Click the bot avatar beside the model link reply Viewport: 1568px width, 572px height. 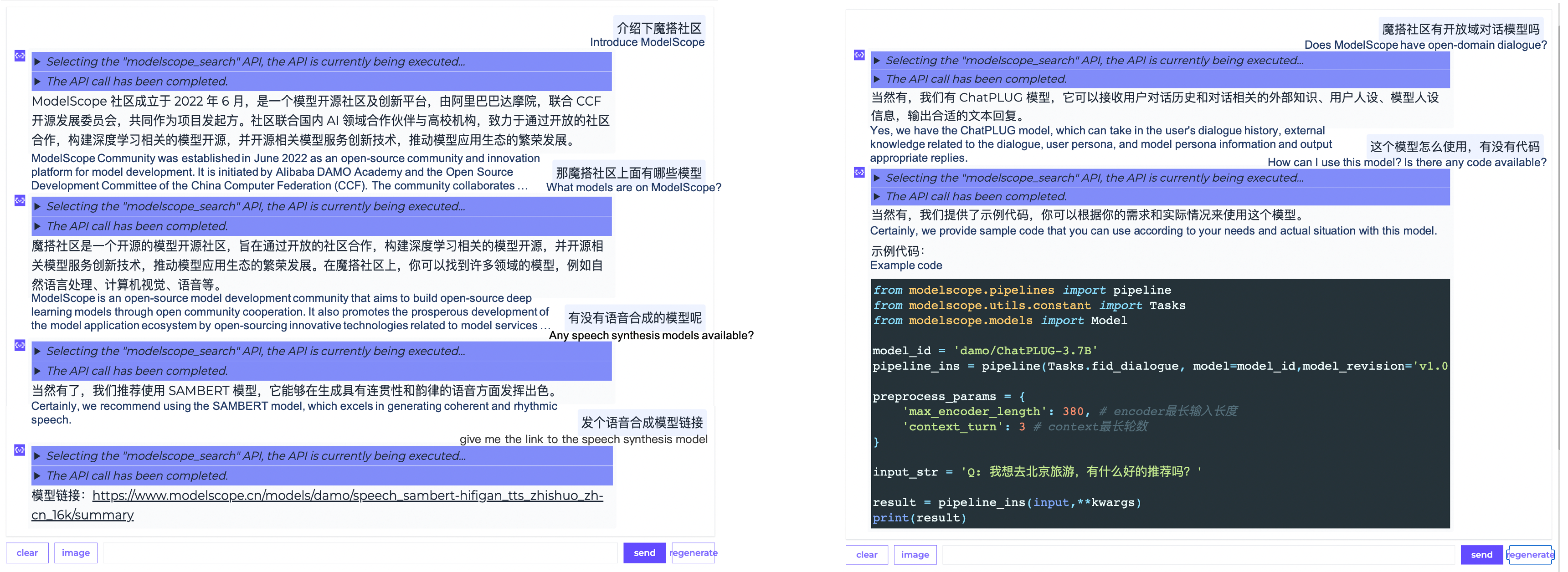click(x=20, y=450)
